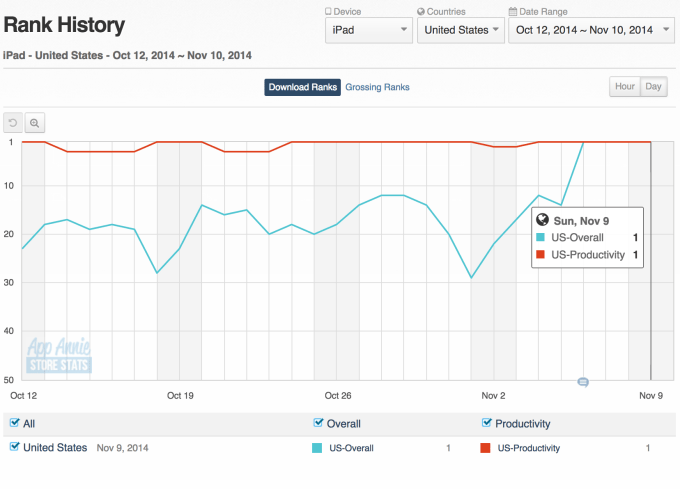Disable the Productivity checkbox

(x=487, y=423)
